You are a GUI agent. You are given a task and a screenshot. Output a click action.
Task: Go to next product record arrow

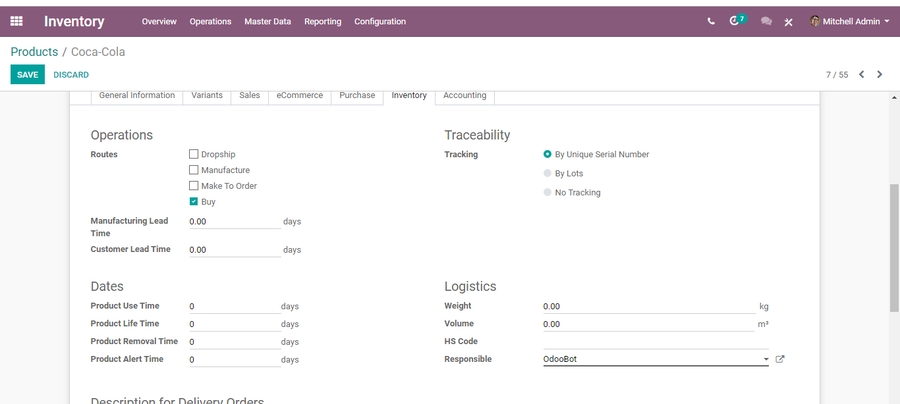click(x=880, y=74)
